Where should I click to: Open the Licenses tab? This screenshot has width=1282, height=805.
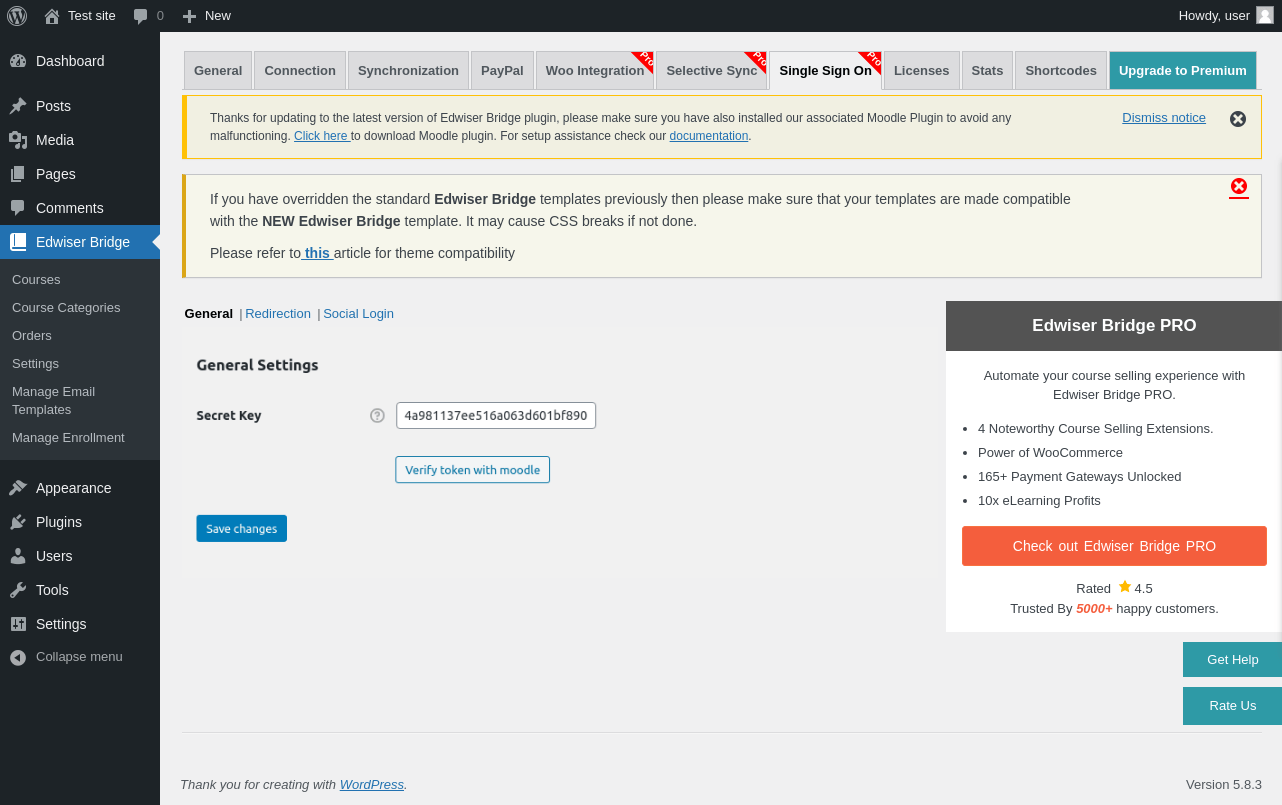coord(922,70)
